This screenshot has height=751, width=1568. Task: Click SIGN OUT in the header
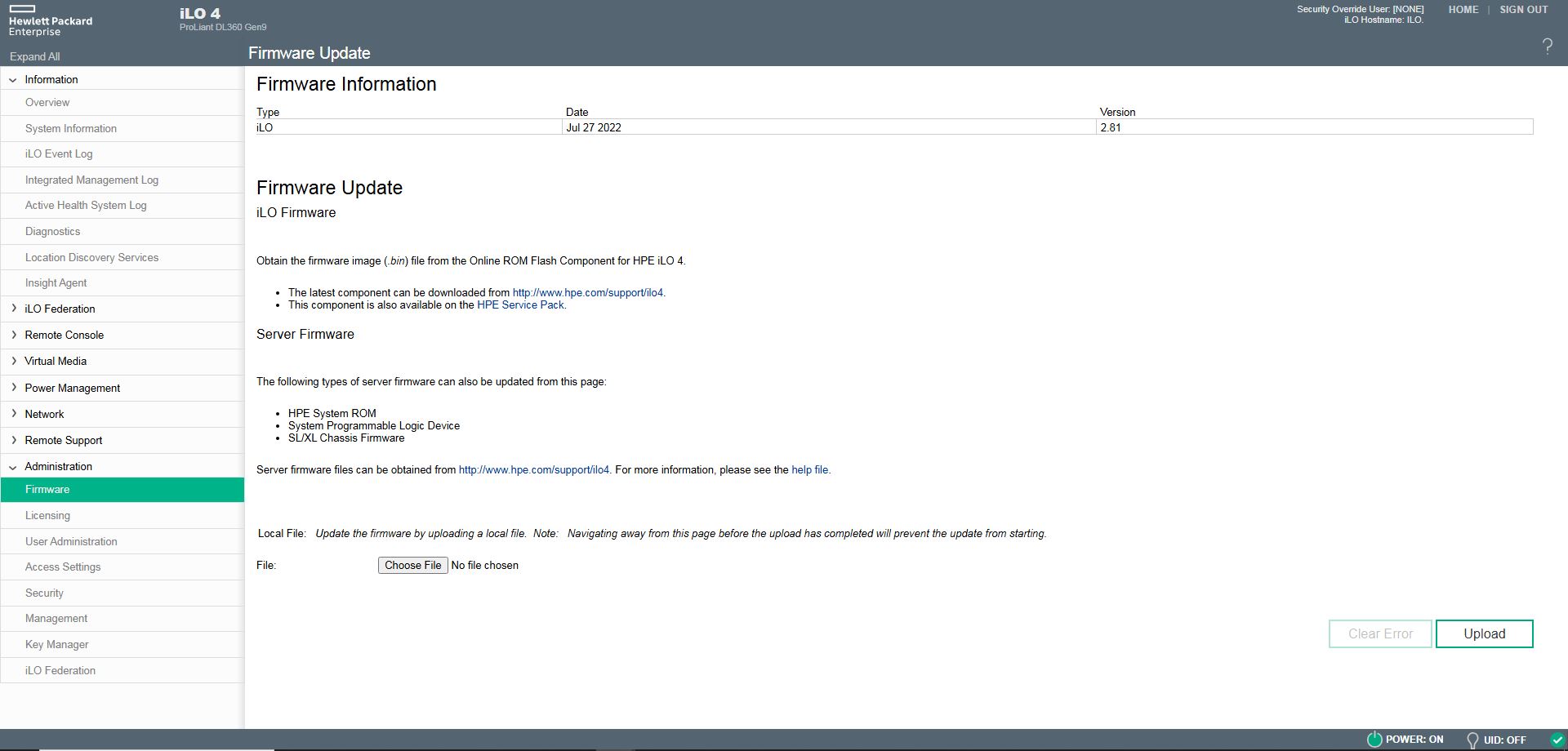coord(1523,10)
